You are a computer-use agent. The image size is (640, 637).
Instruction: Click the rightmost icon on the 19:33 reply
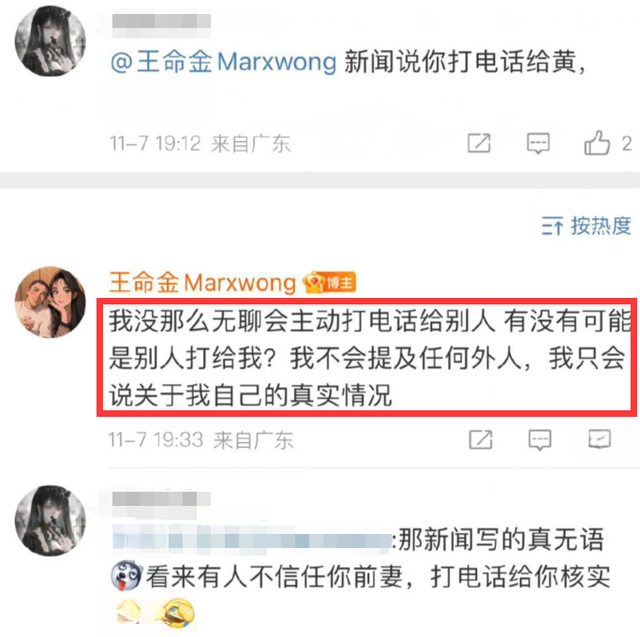click(x=599, y=439)
